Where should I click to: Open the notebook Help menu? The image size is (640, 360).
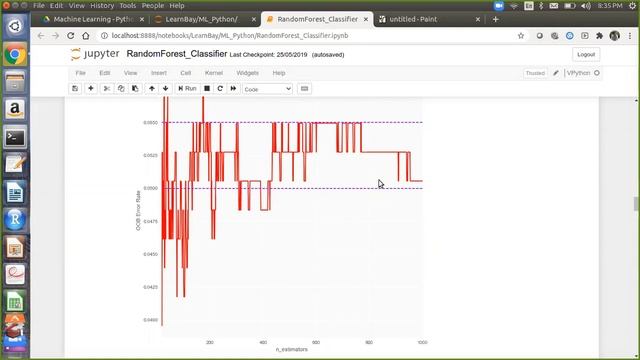click(278, 73)
